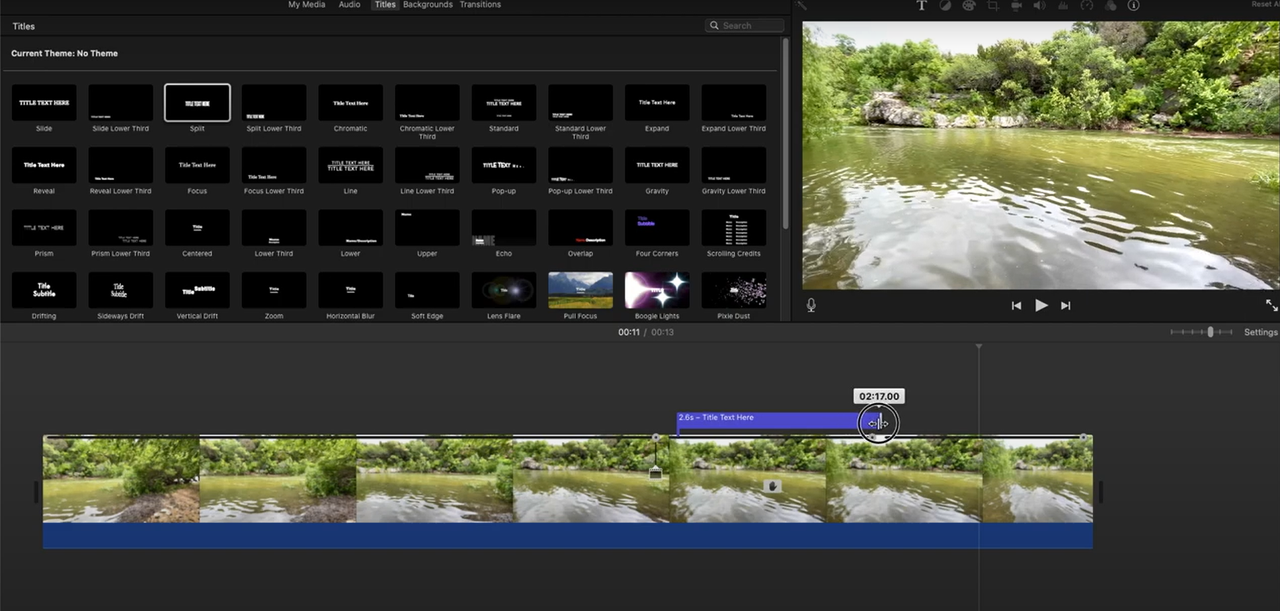The height and width of the screenshot is (611, 1280).
Task: Click the Reset All button
Action: tap(1265, 5)
